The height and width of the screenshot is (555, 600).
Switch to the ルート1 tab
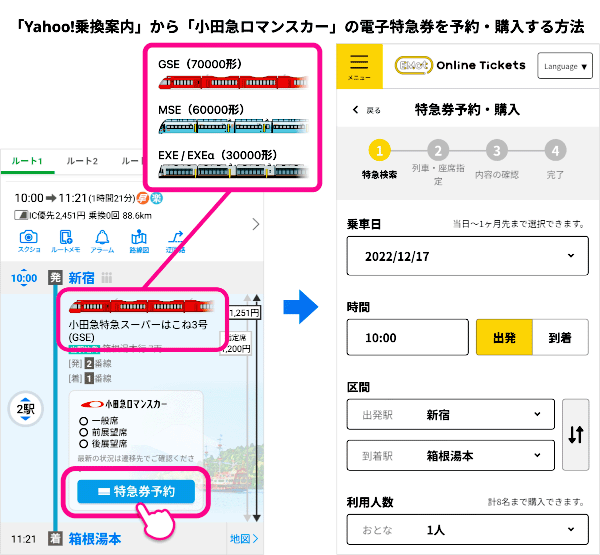27,161
